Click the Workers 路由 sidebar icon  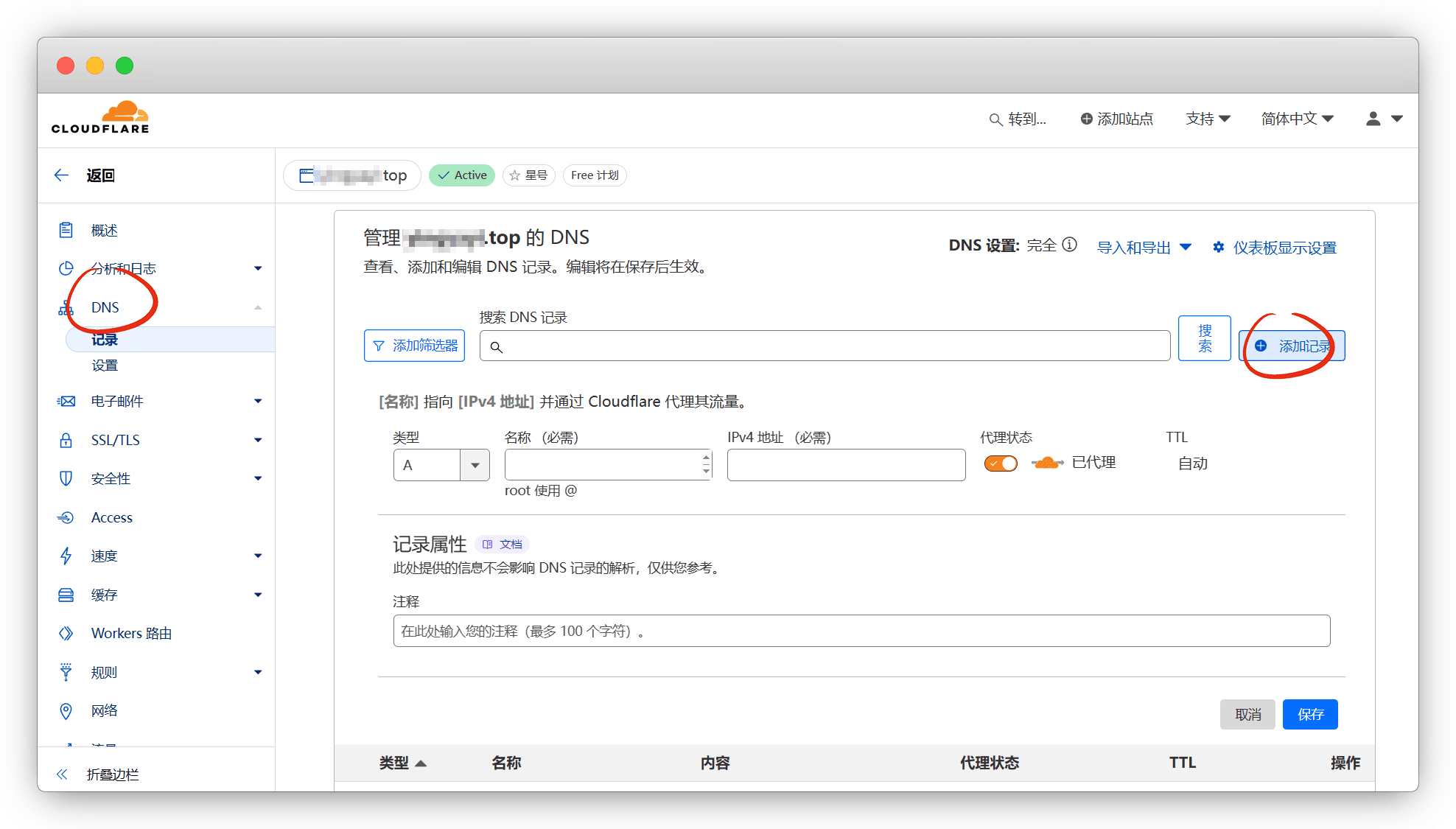(66, 633)
